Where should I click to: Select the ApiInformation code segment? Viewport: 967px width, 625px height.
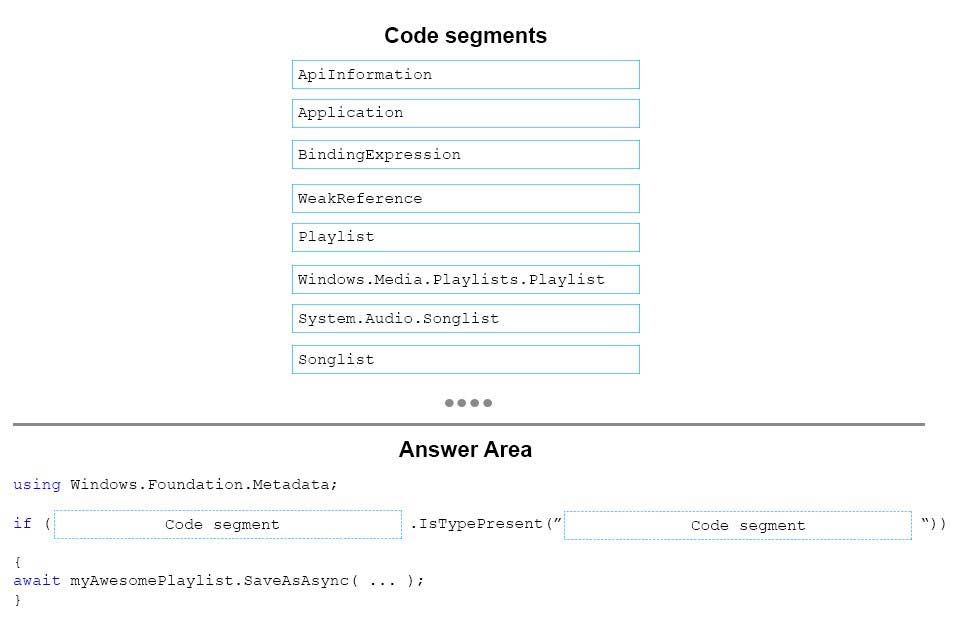(x=466, y=75)
